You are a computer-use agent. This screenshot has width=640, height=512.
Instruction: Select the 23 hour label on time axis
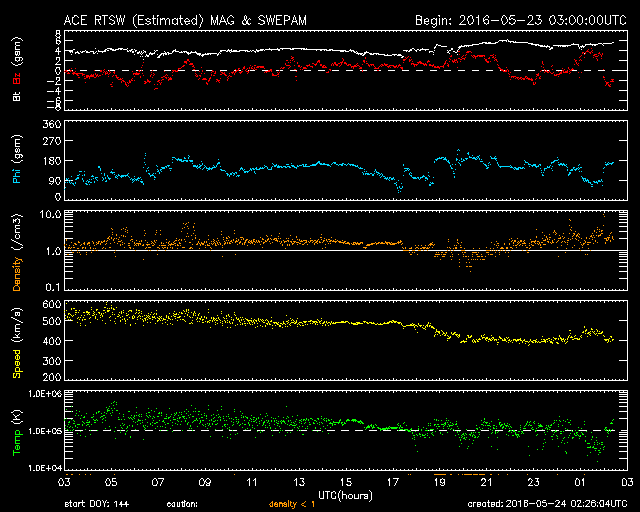coord(533,482)
